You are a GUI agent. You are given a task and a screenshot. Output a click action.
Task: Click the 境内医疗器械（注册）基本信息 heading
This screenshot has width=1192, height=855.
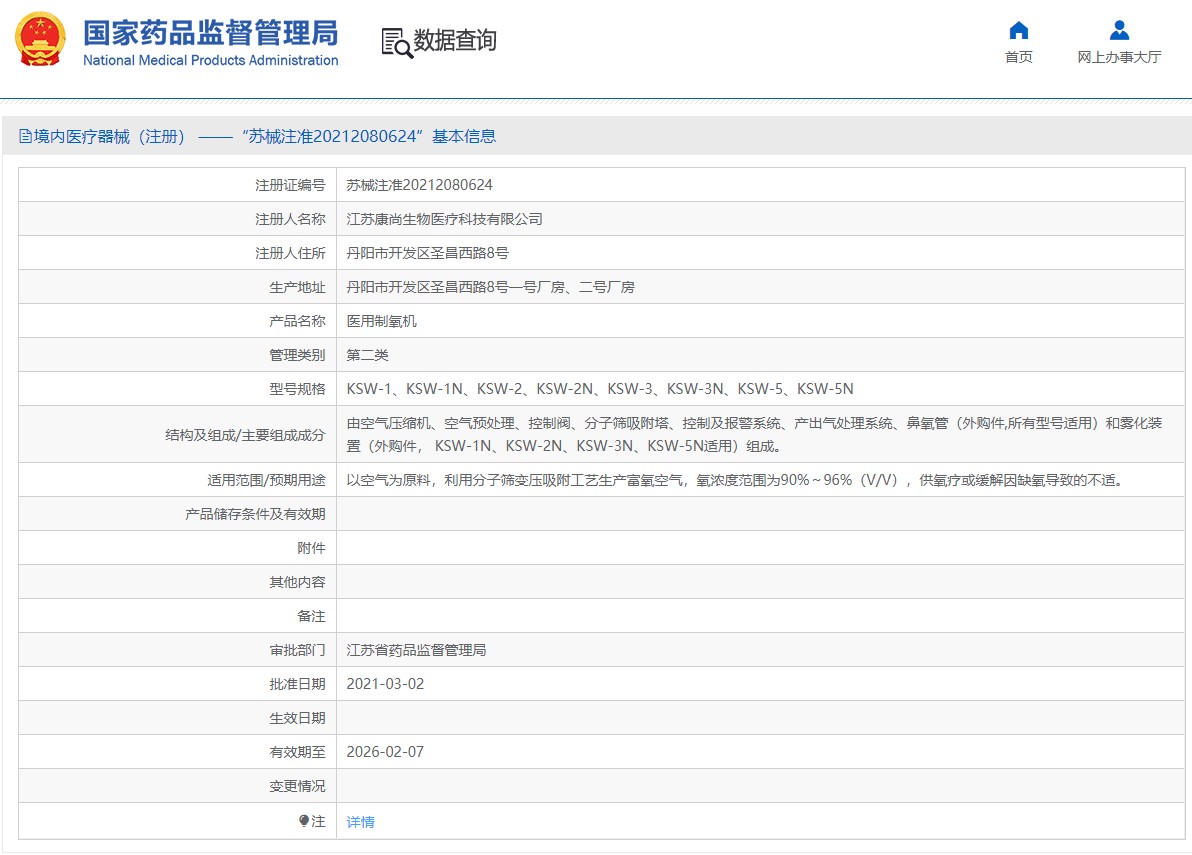pyautogui.click(x=257, y=136)
